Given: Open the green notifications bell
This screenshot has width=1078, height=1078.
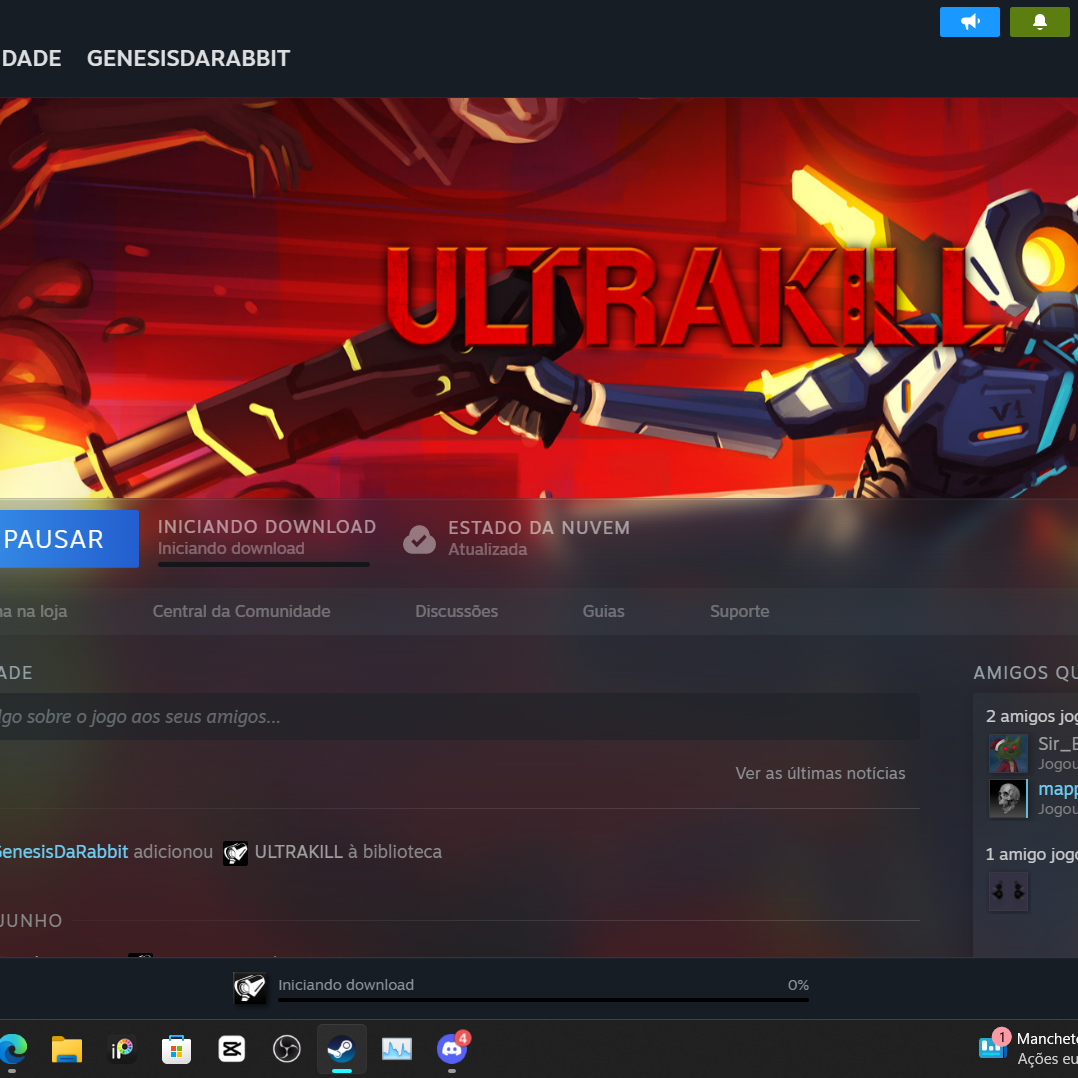Looking at the screenshot, I should click(x=1039, y=22).
